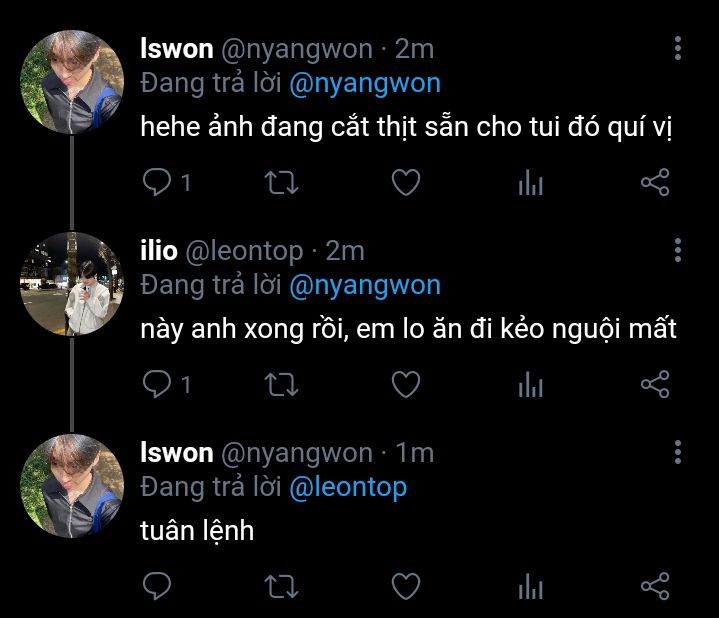The width and height of the screenshot is (719, 618).
Task: View analytics for ilio's tweet
Action: (530, 385)
